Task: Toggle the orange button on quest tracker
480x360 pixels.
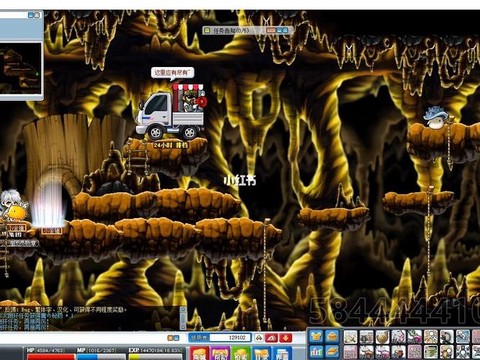Action: [x=271, y=30]
